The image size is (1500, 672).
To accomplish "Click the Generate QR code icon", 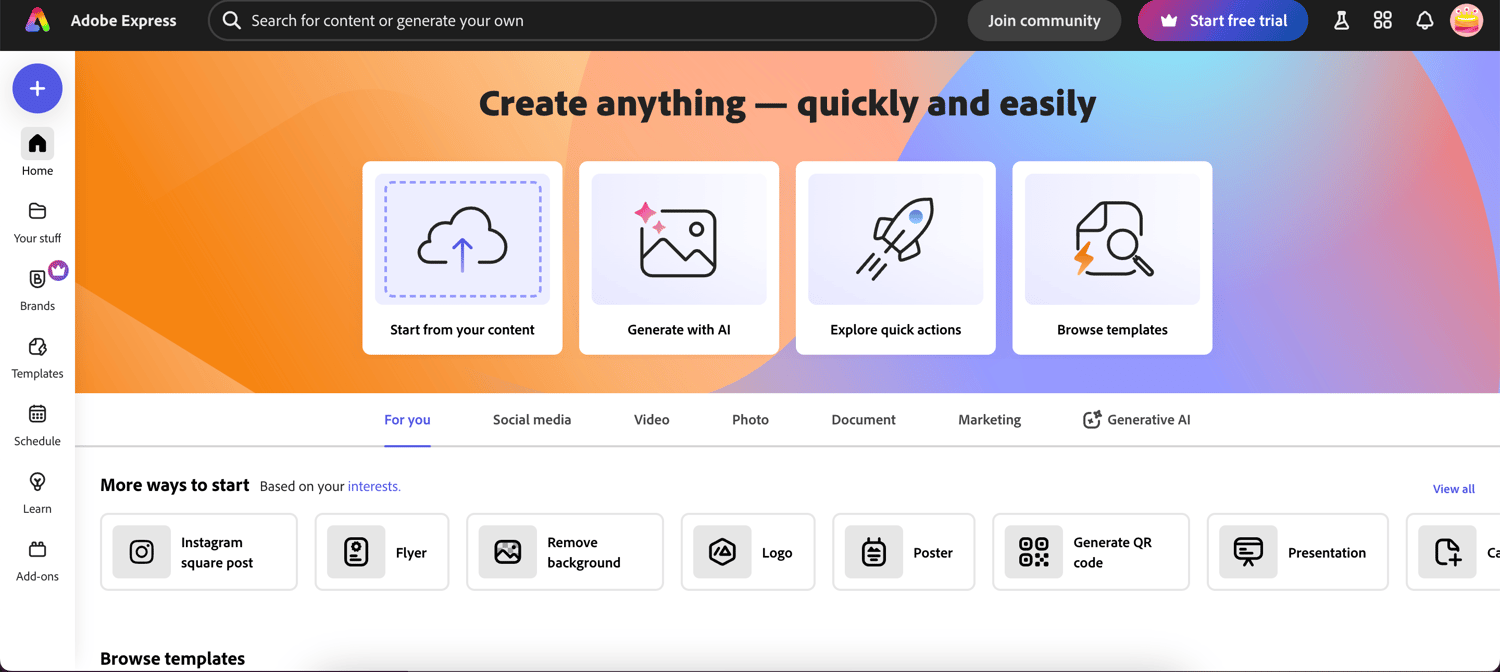I will coord(1034,552).
